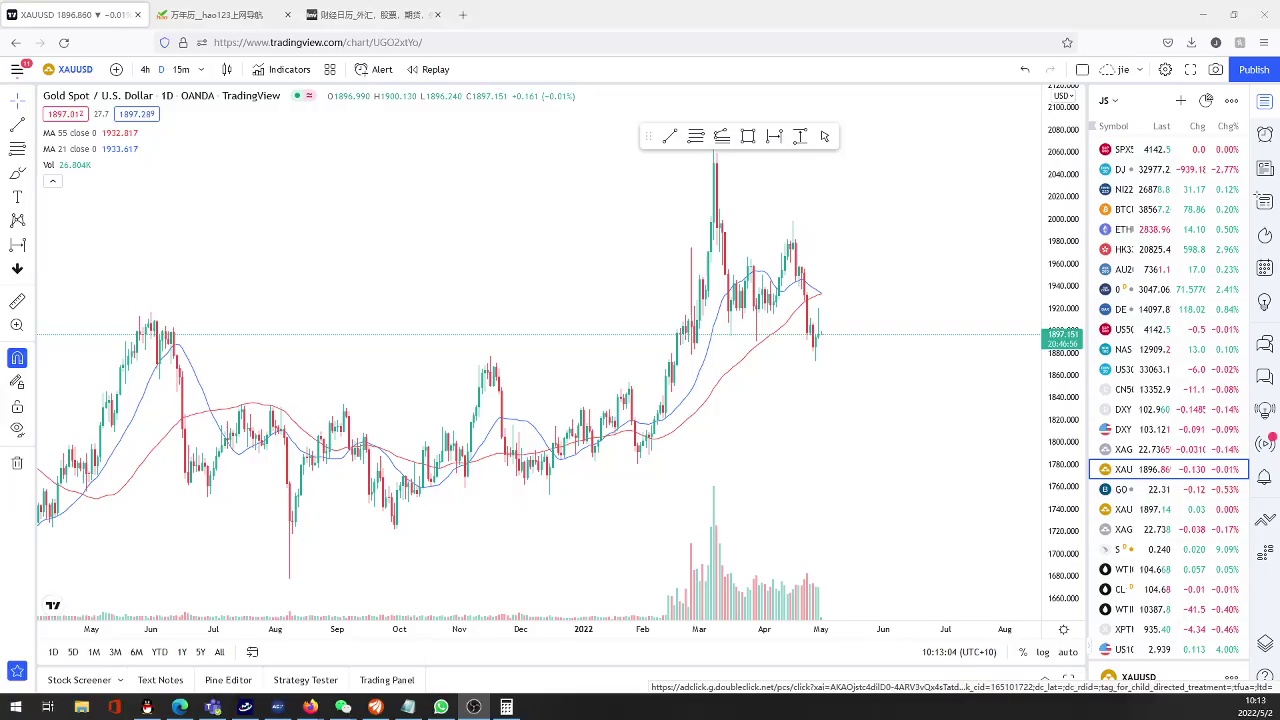1280x720 pixels.
Task: Open Firefox from the Windows taskbar
Action: [310, 707]
